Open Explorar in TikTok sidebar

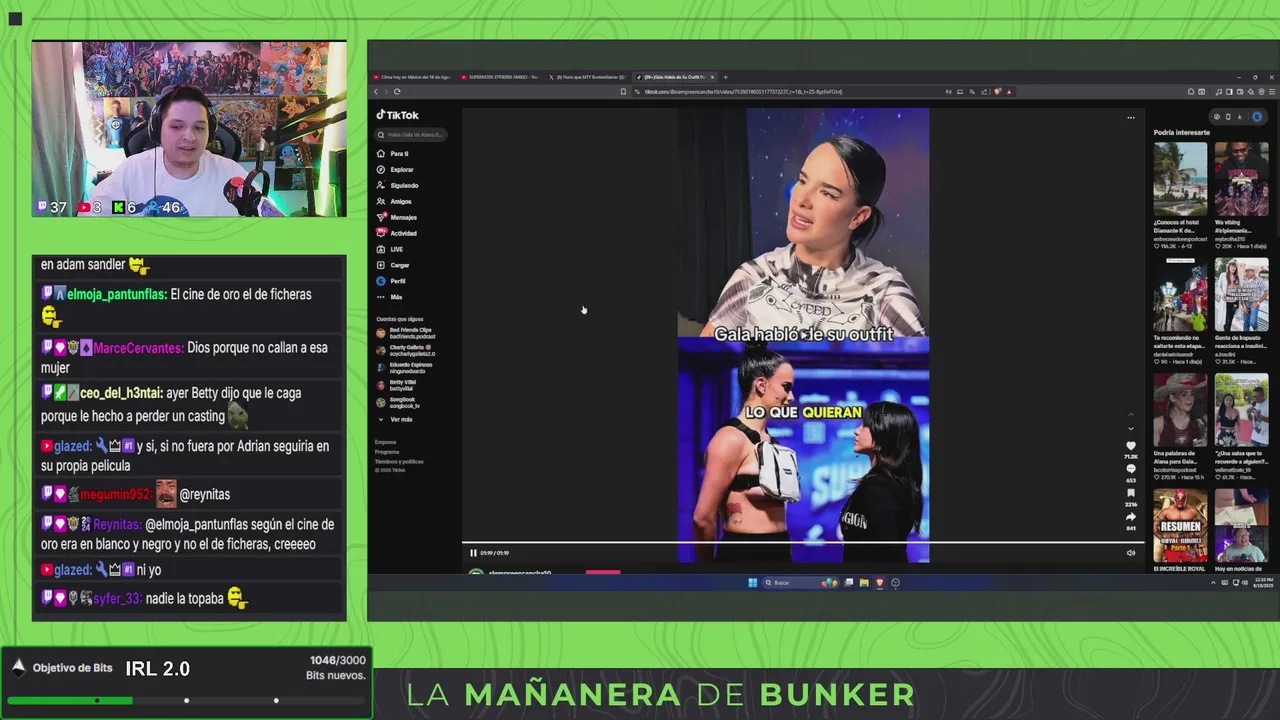pos(395,170)
